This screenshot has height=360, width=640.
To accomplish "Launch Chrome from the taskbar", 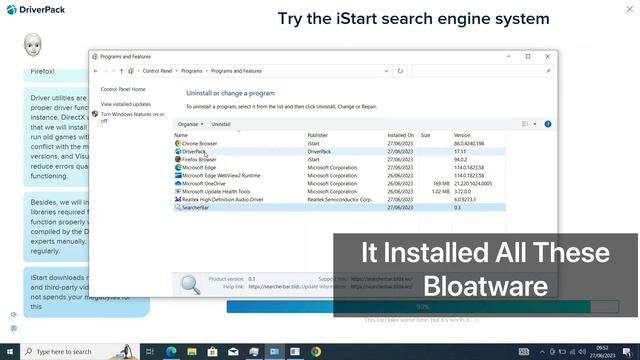I will click(x=316, y=351).
